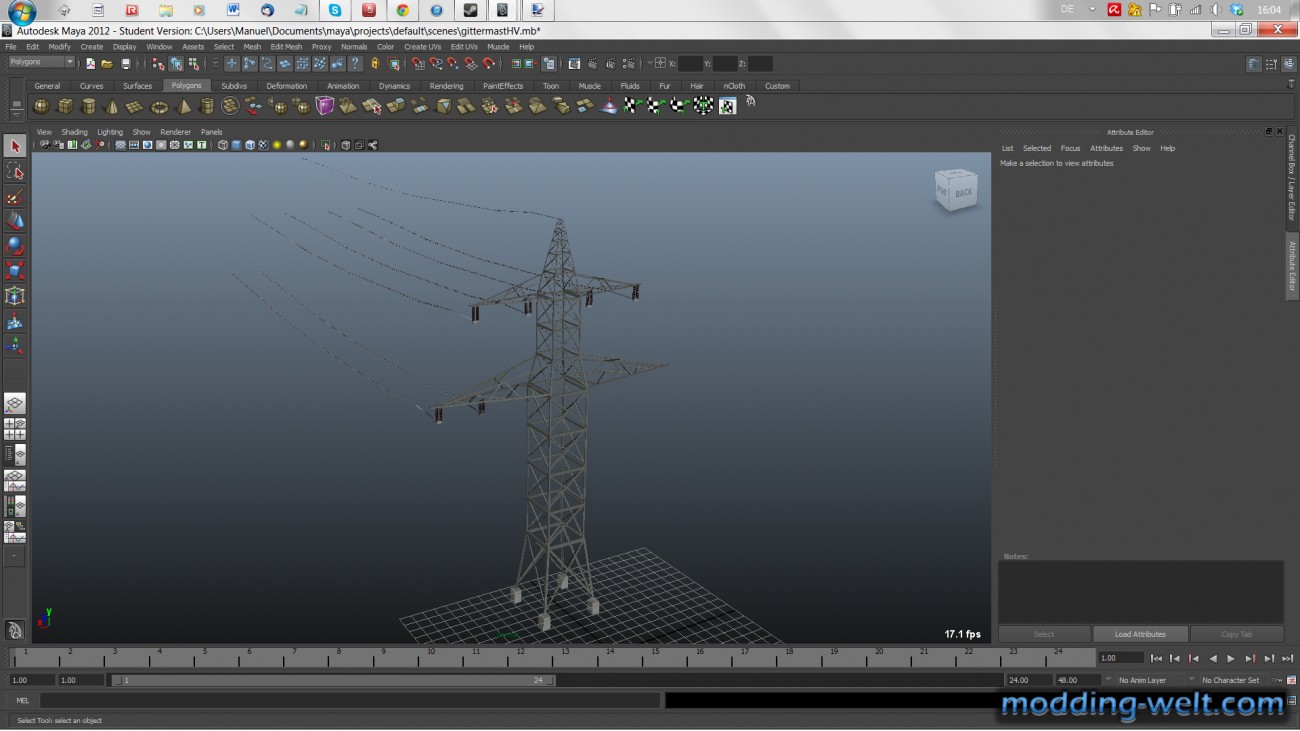Toggle smooth shade all in panel toolbar
Screen dimensions: 1300x731
coord(236,145)
